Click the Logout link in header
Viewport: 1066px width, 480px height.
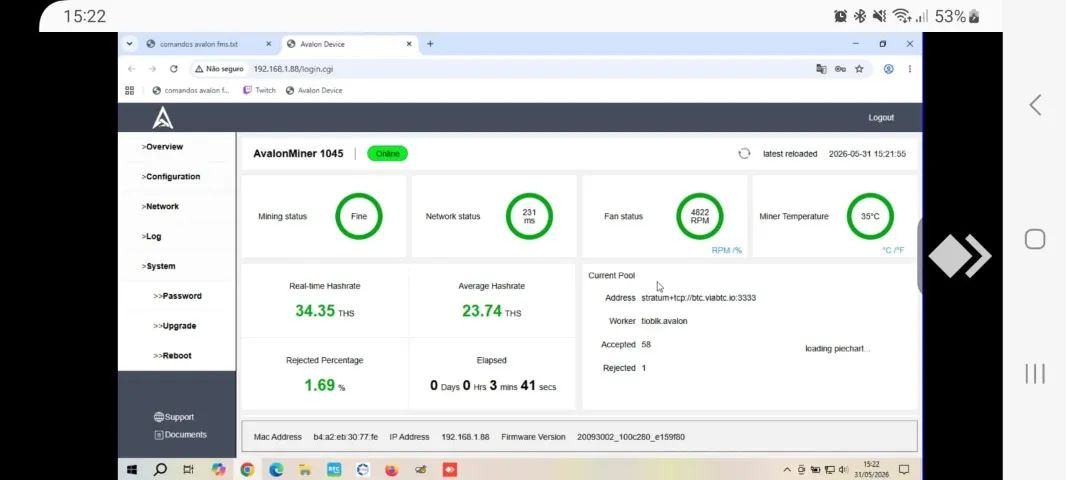881,118
